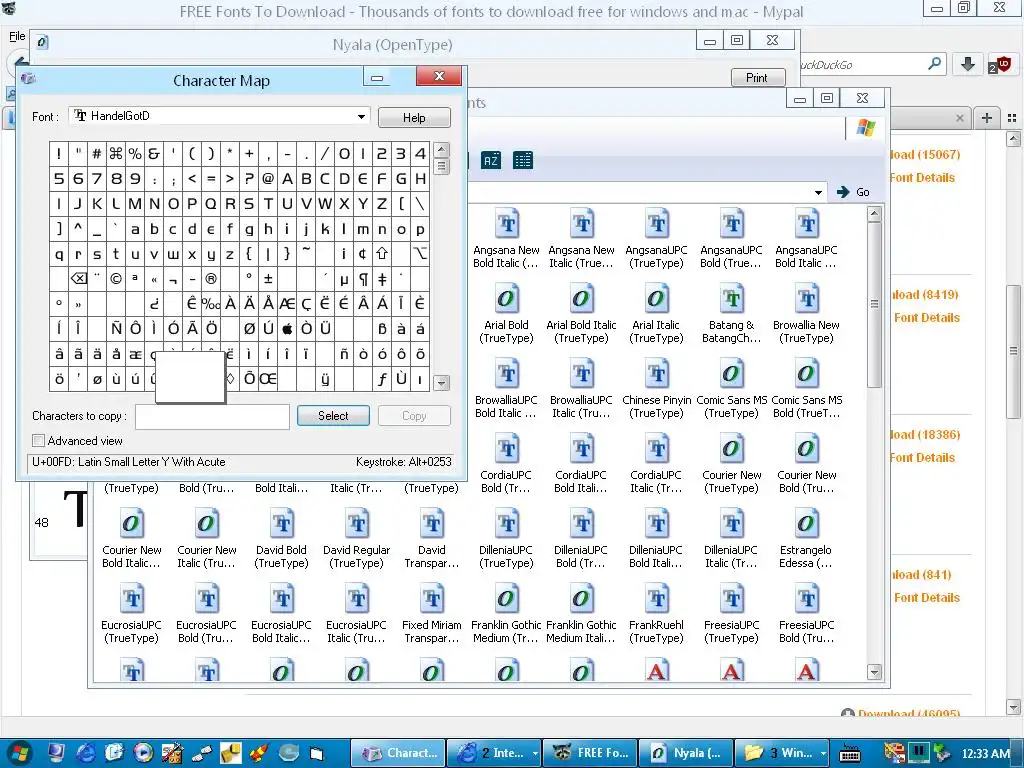The width and height of the screenshot is (1024, 768).
Task: Expand the address dropdown beside Go
Action: pyautogui.click(x=818, y=192)
